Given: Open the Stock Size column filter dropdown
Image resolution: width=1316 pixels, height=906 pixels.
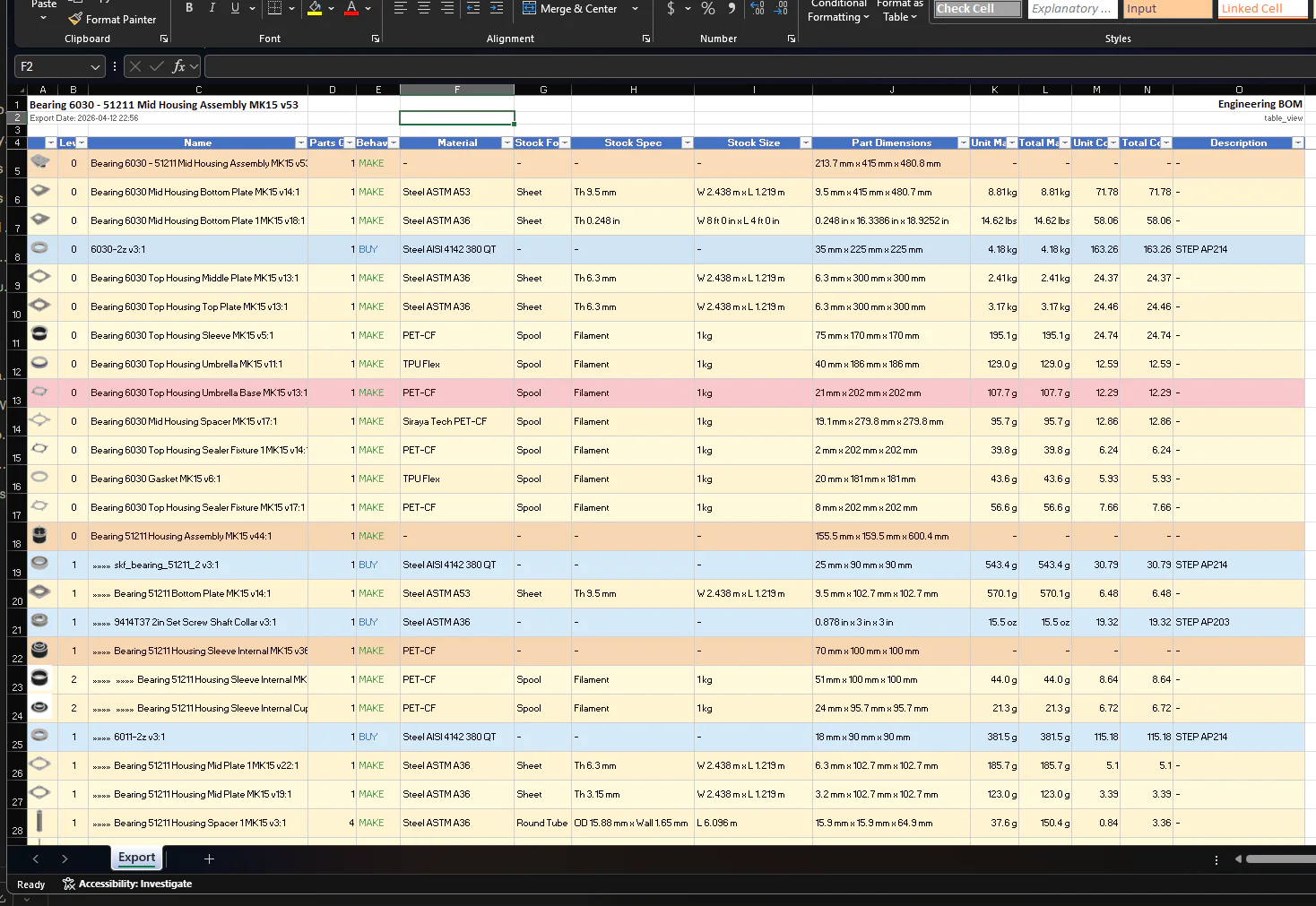Looking at the screenshot, I should [x=806, y=142].
